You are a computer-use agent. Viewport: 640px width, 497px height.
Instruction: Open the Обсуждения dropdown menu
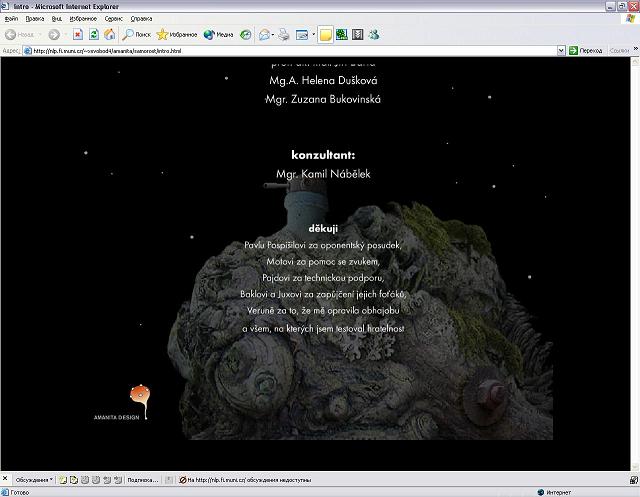pos(34,480)
